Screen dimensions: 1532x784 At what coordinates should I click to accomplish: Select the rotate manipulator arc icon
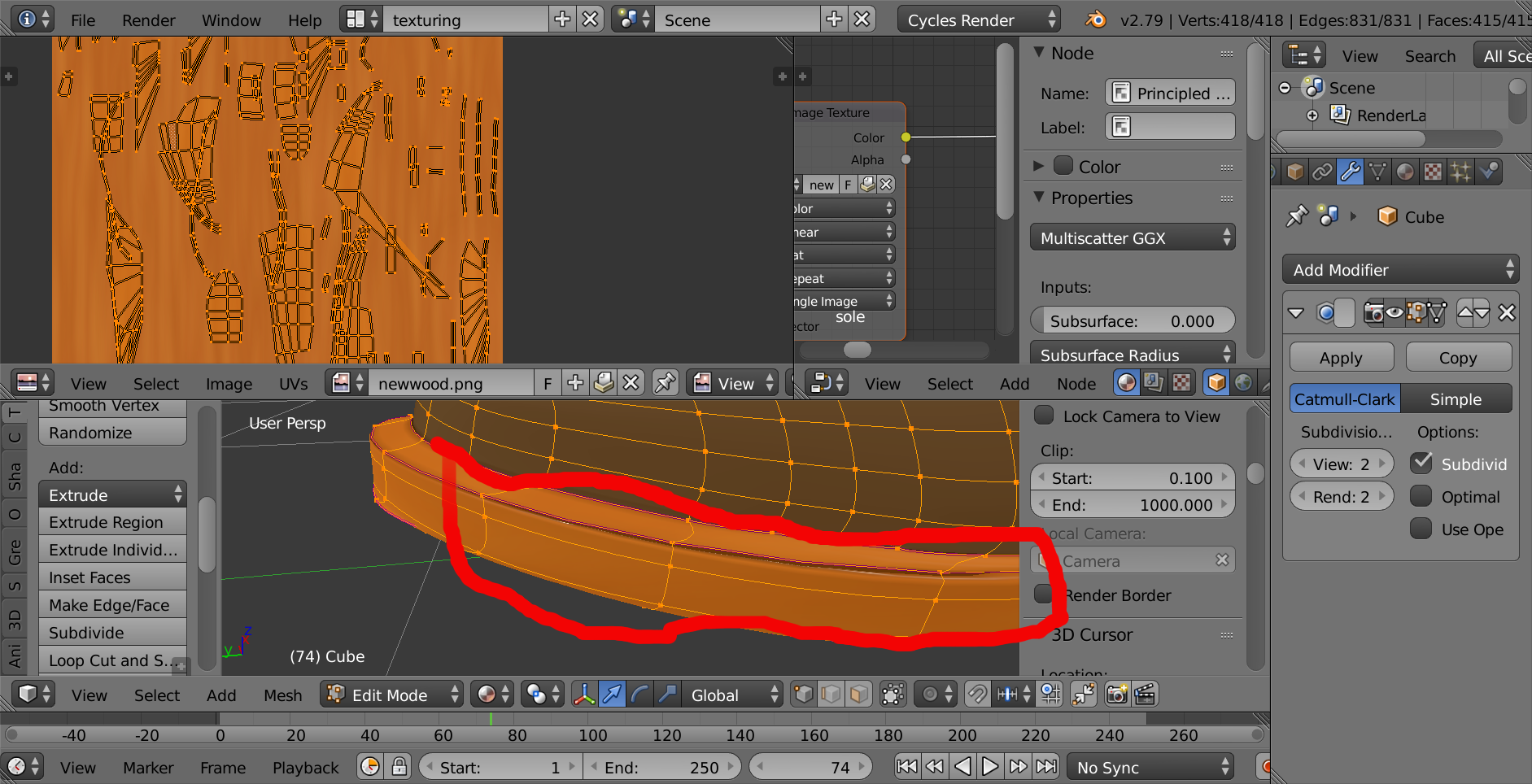point(639,695)
